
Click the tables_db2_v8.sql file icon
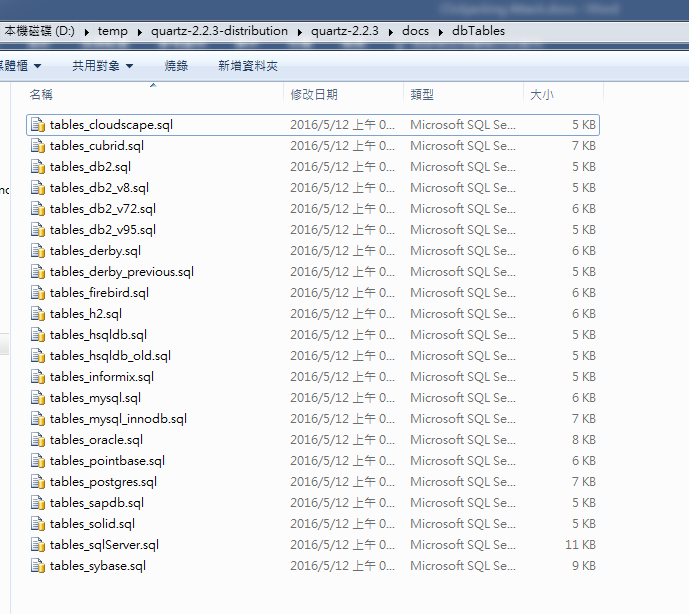coord(38,188)
